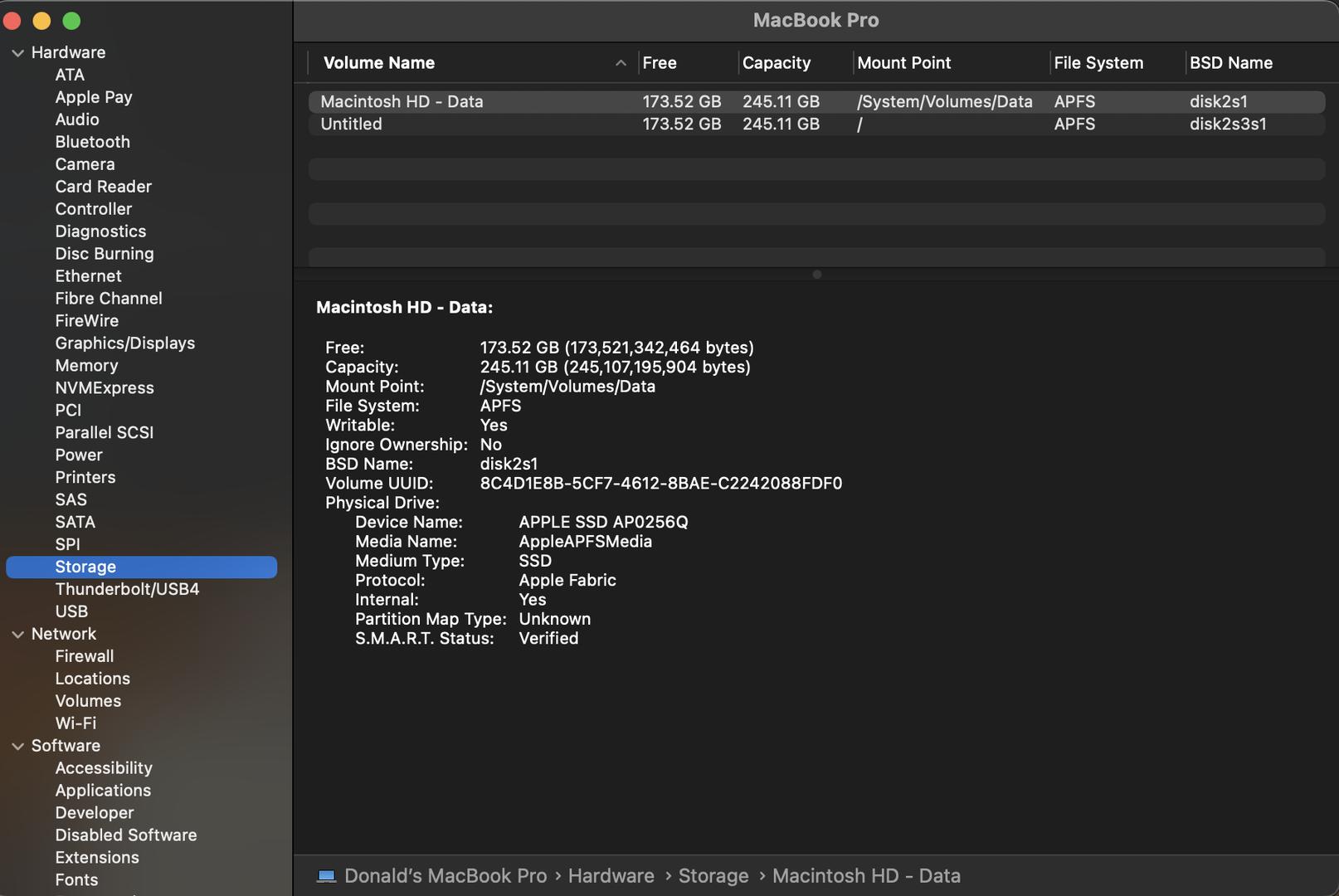Select Fonts under Software
Screen dimensions: 1339x896
(76, 881)
